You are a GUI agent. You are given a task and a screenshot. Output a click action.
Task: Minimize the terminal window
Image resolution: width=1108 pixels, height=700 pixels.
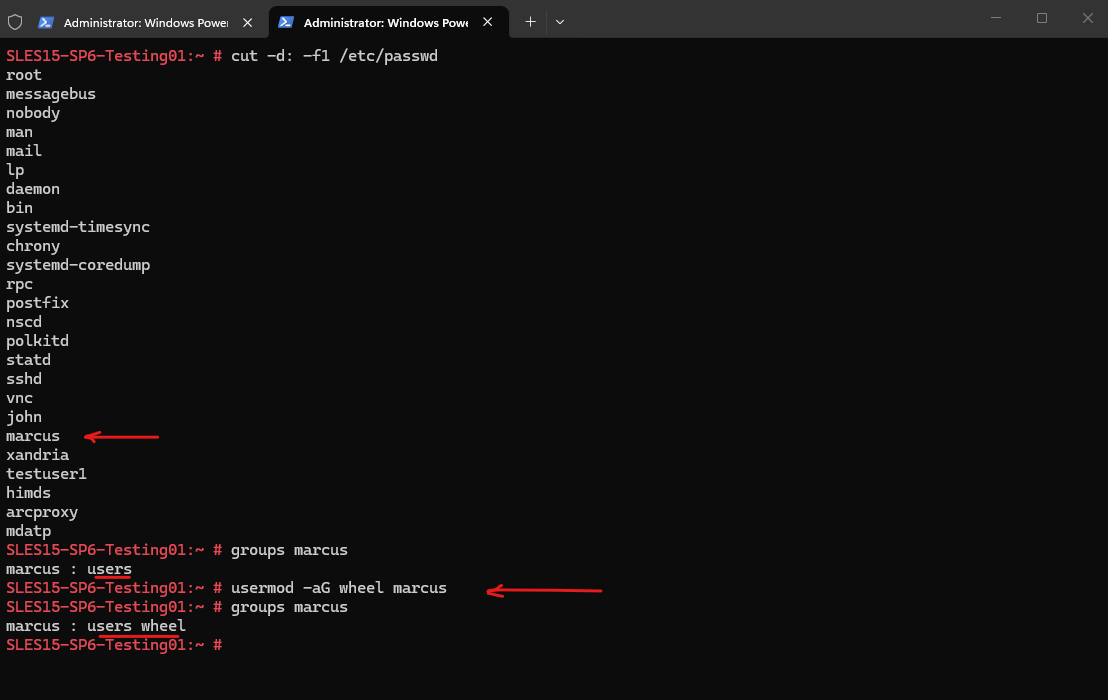[x=996, y=18]
